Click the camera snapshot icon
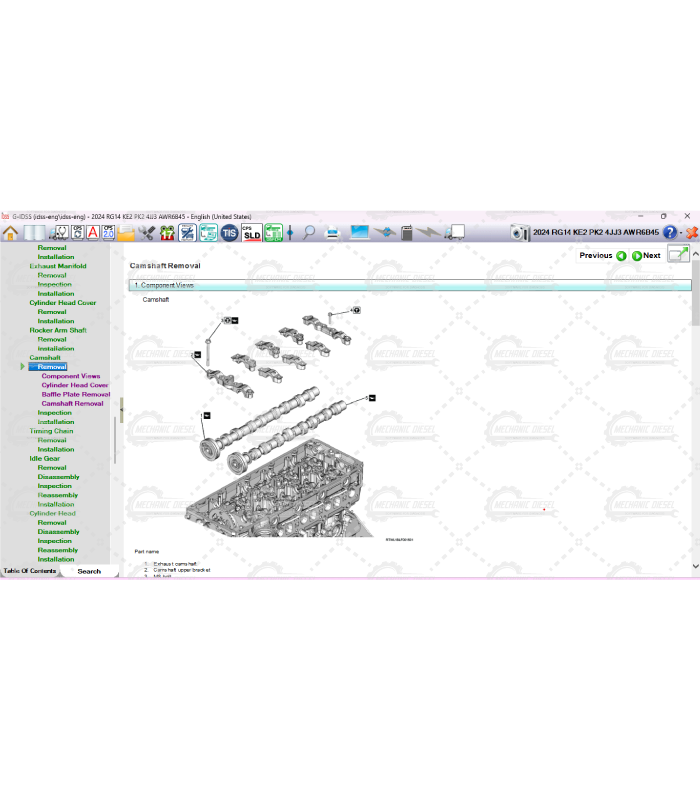 [x=519, y=233]
